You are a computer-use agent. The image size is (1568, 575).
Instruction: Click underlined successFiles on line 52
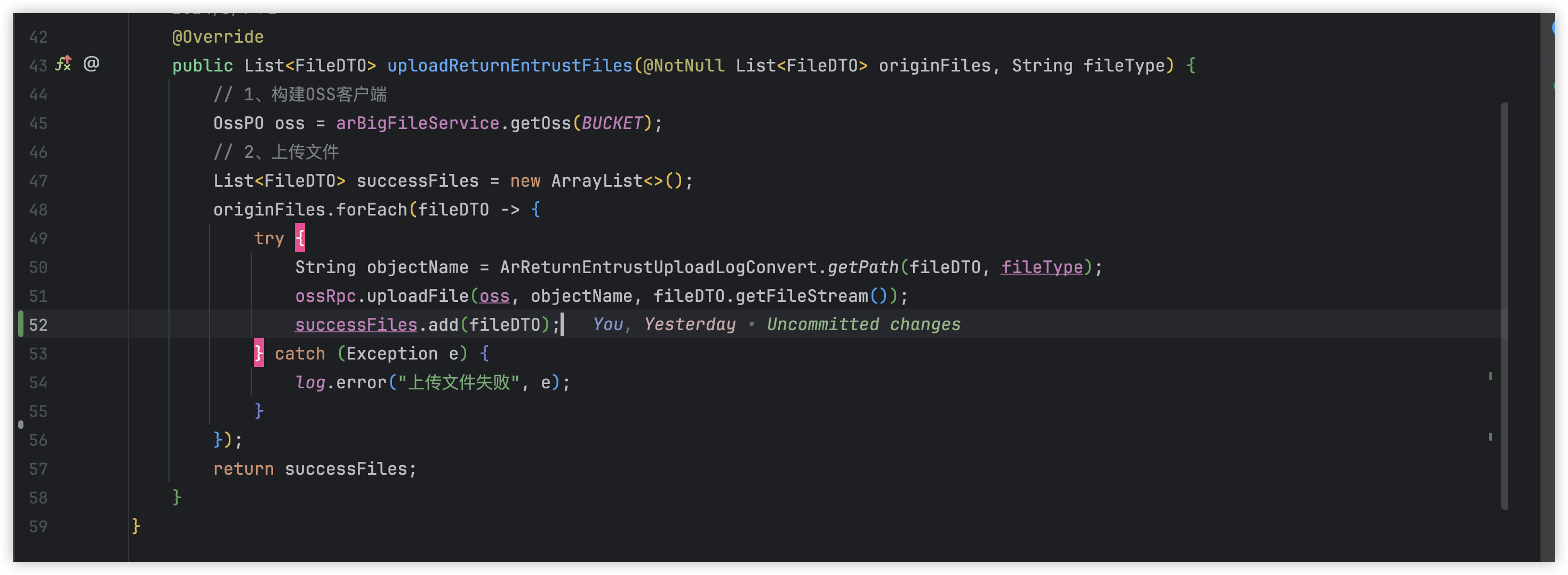point(356,325)
